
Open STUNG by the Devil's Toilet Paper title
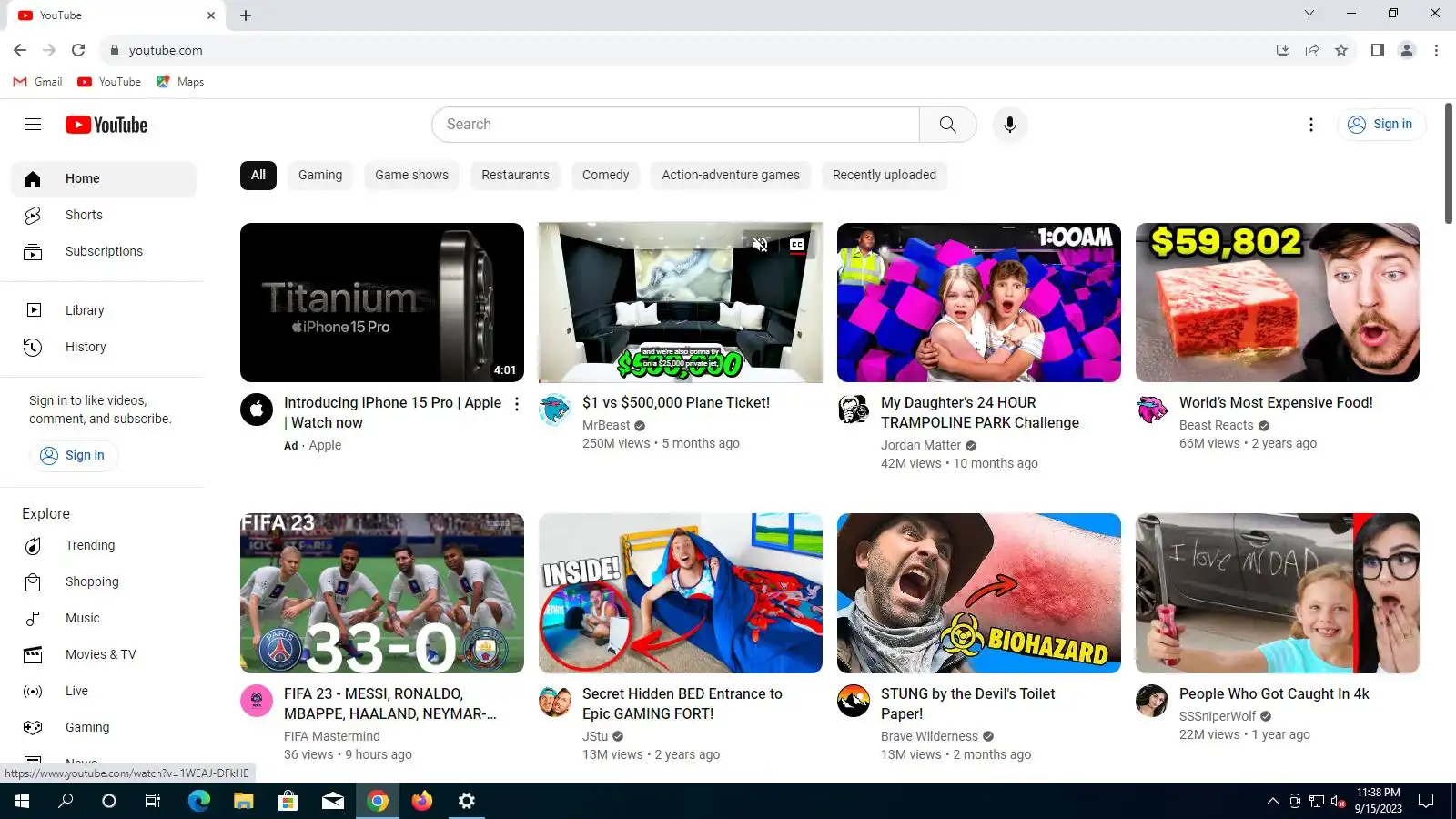(967, 703)
